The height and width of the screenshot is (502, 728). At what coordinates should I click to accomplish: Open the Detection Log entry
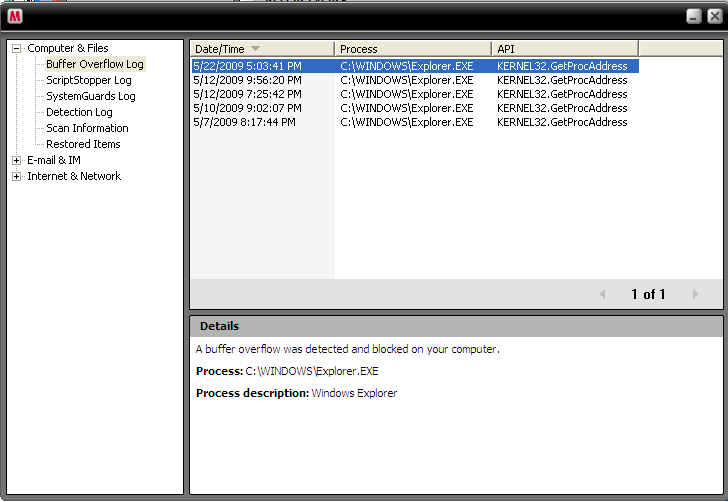(x=79, y=112)
